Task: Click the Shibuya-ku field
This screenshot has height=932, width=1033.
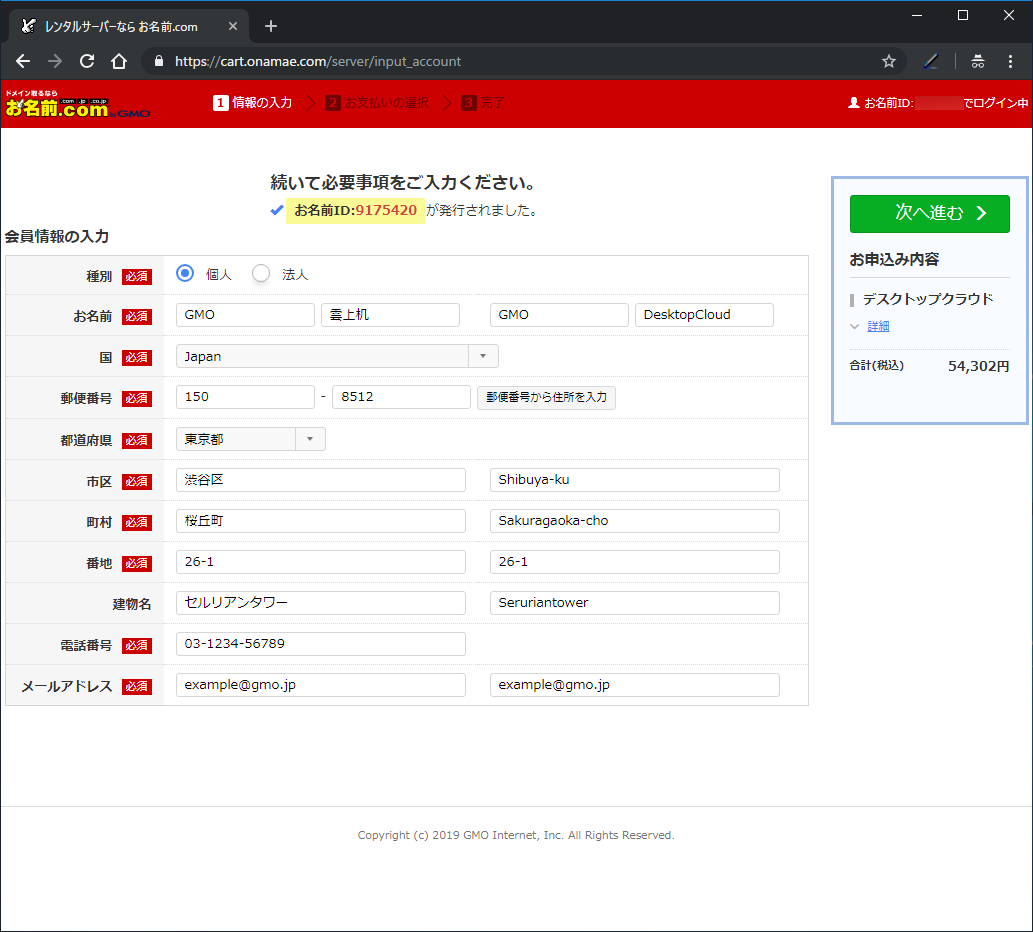Action: coord(635,480)
